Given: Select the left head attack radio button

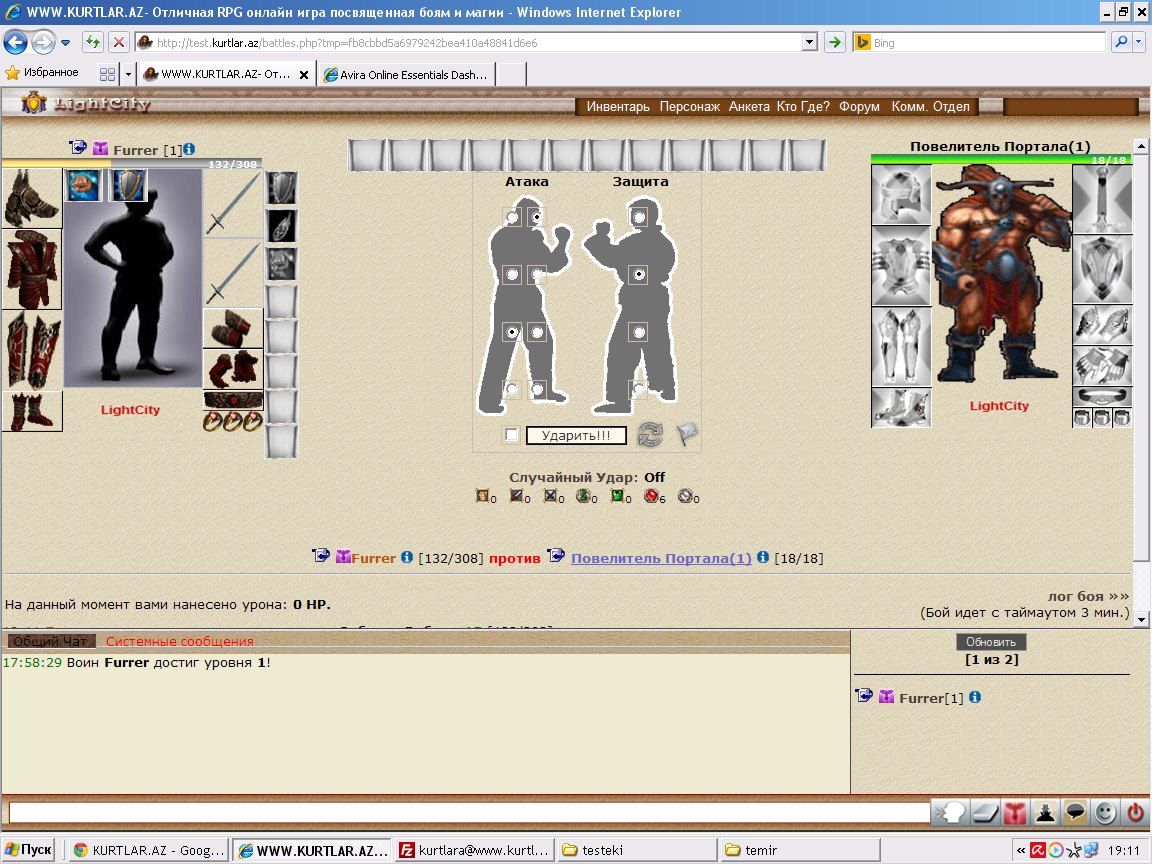Looking at the screenshot, I should [513, 217].
